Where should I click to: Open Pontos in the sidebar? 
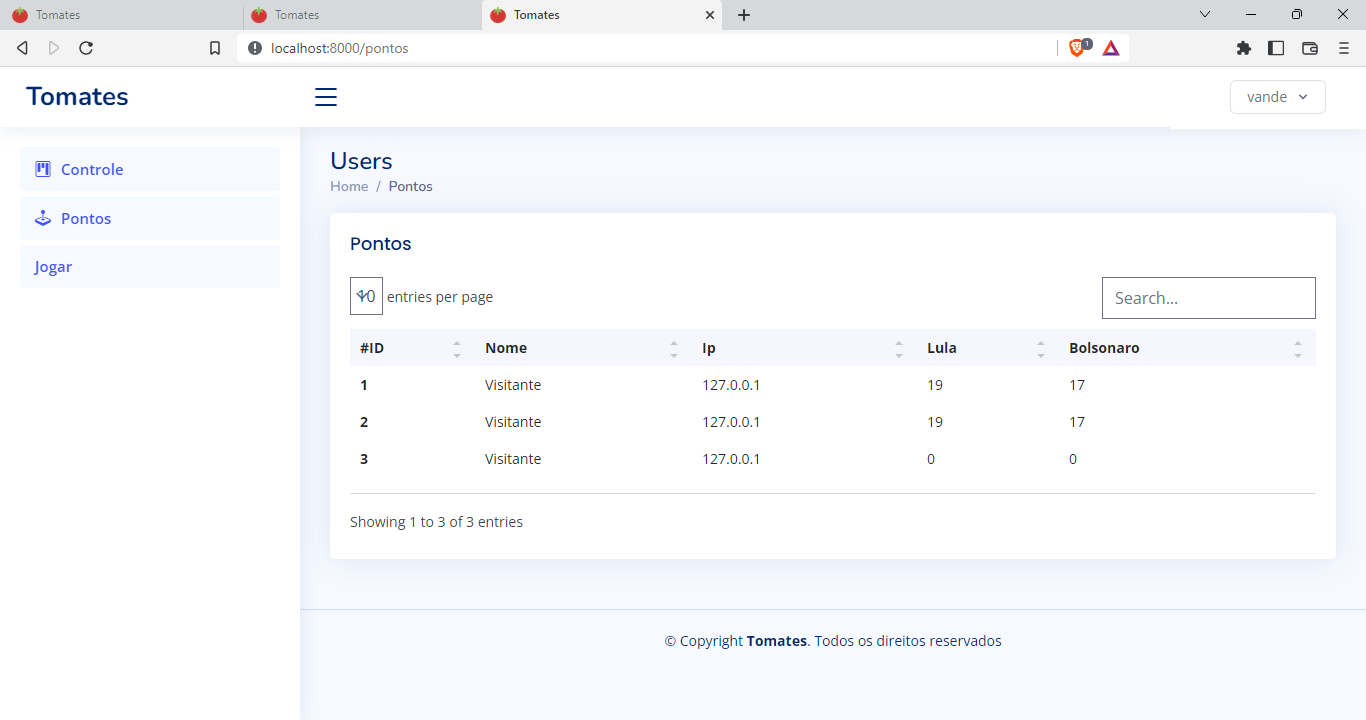point(150,218)
